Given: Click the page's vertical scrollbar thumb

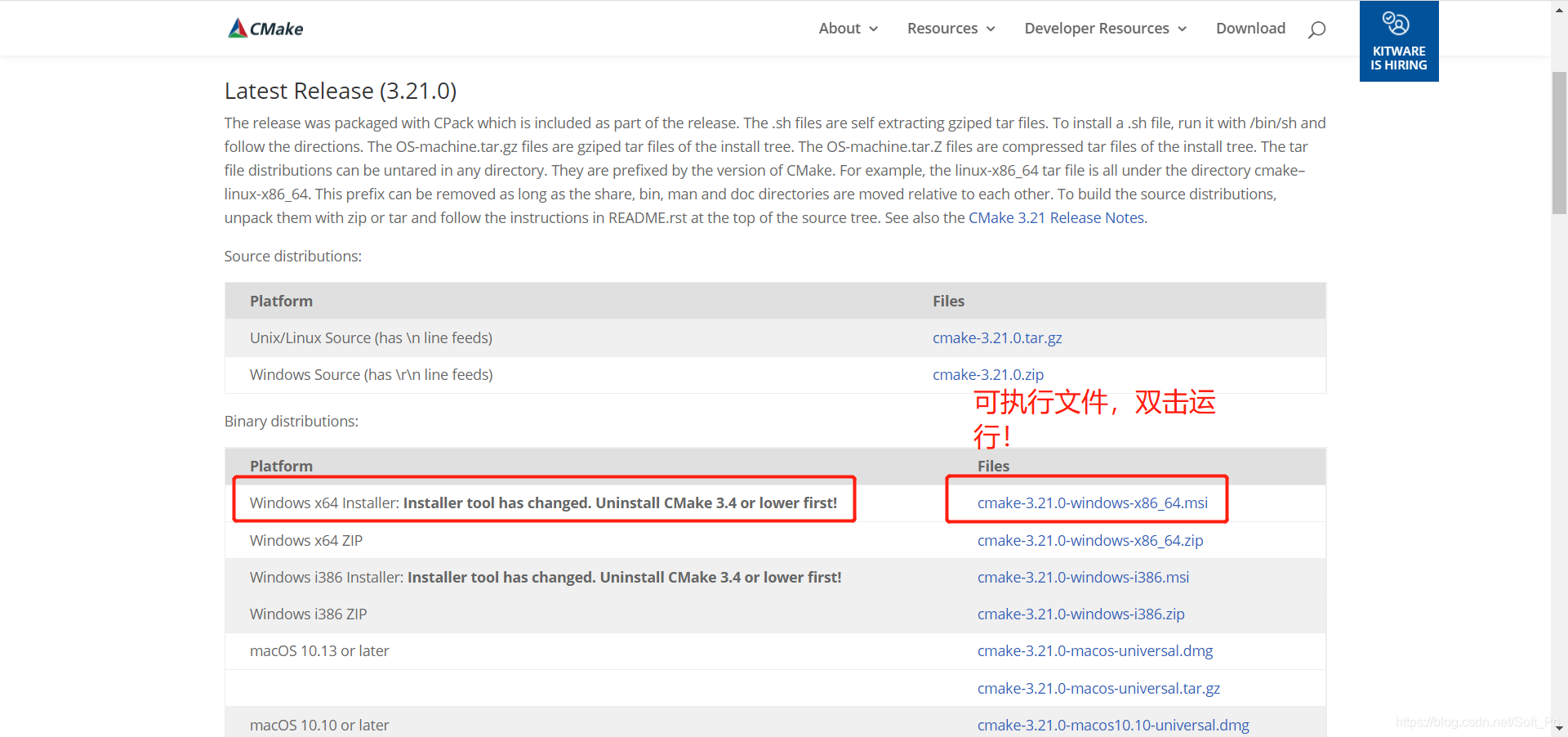Looking at the screenshot, I should tap(1559, 143).
